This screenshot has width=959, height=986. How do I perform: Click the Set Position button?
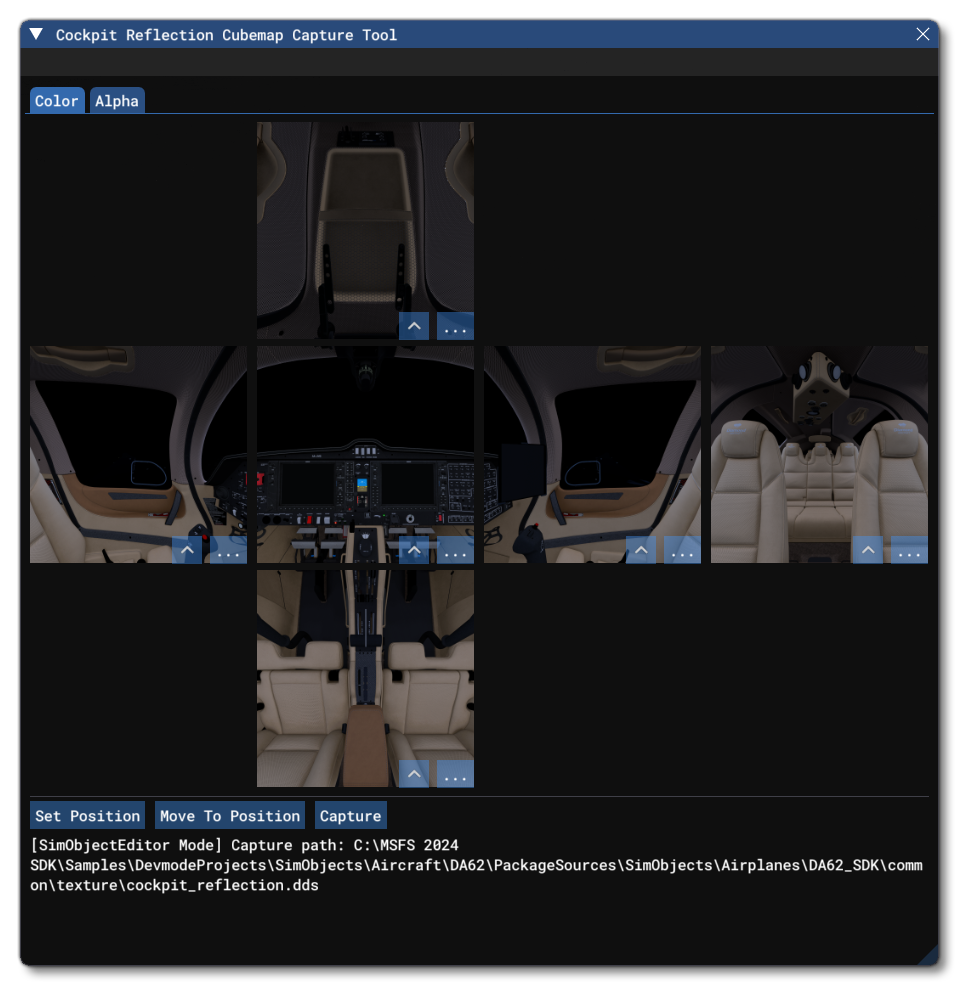tap(87, 816)
